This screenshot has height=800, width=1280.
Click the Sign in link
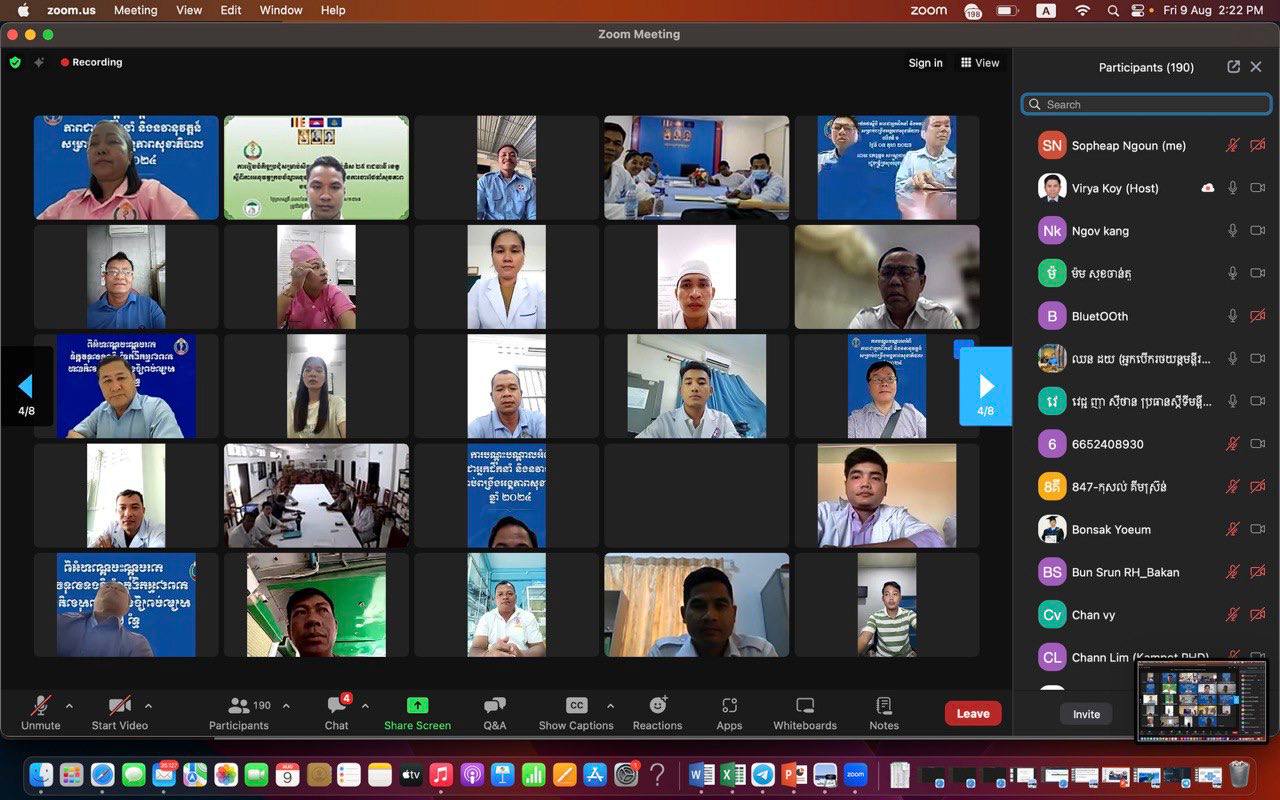925,62
